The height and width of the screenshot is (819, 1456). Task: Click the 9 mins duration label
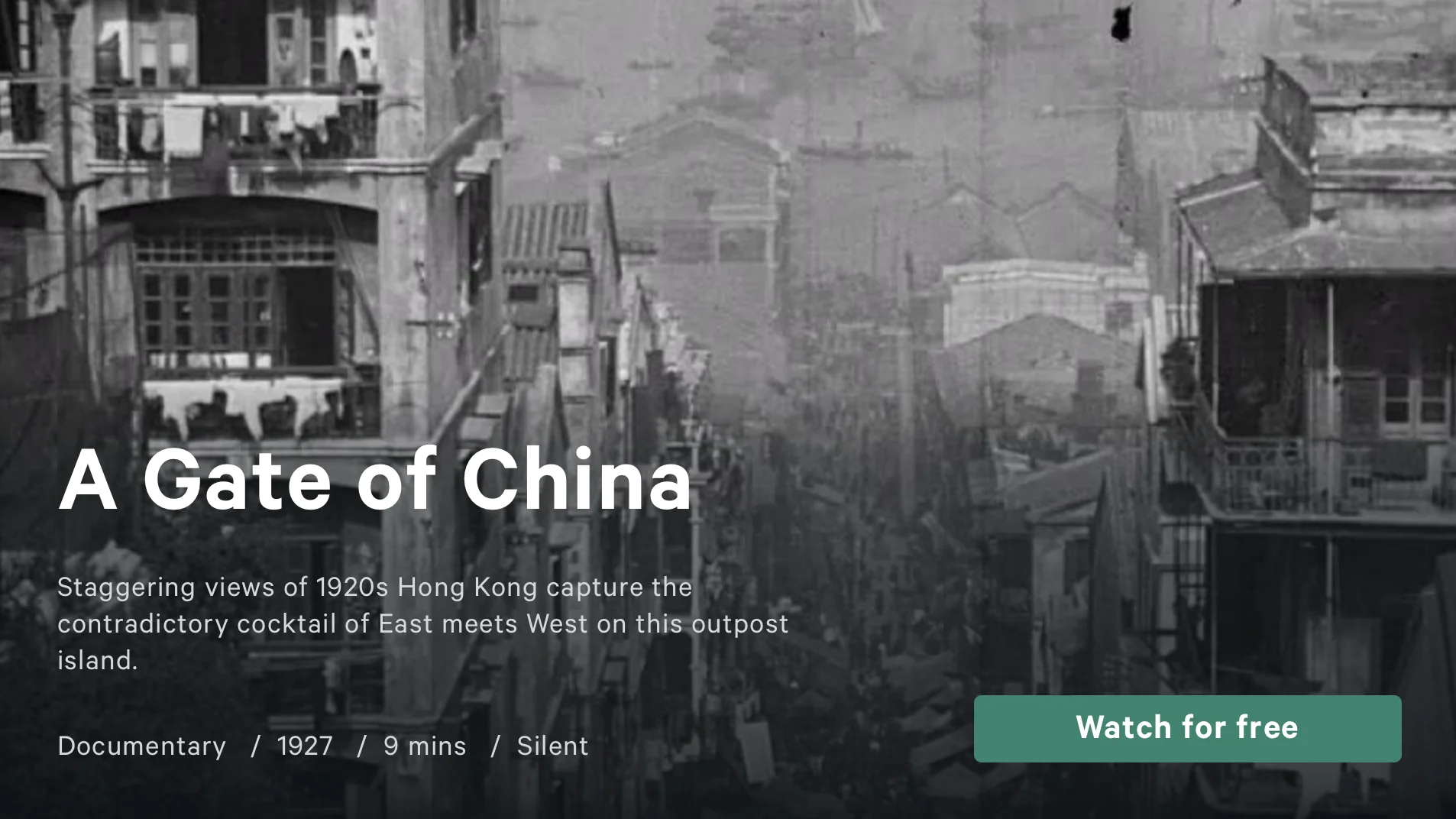point(425,746)
